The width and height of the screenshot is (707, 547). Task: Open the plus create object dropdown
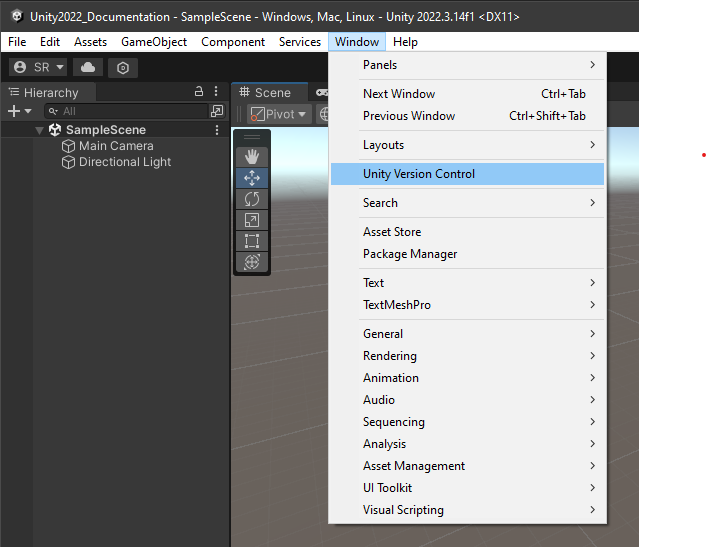[x=19, y=111]
